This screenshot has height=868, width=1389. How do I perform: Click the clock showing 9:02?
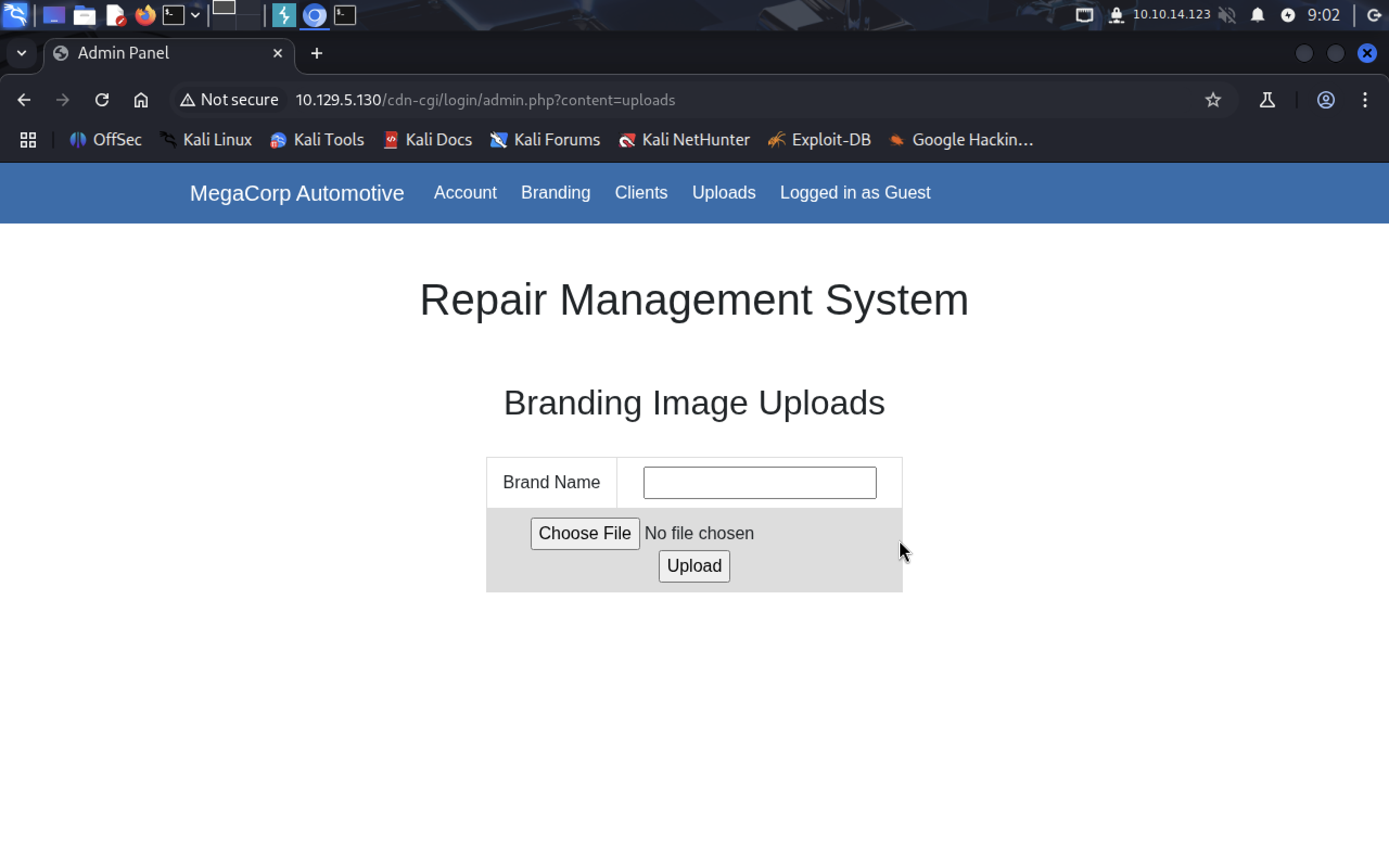tap(1323, 15)
